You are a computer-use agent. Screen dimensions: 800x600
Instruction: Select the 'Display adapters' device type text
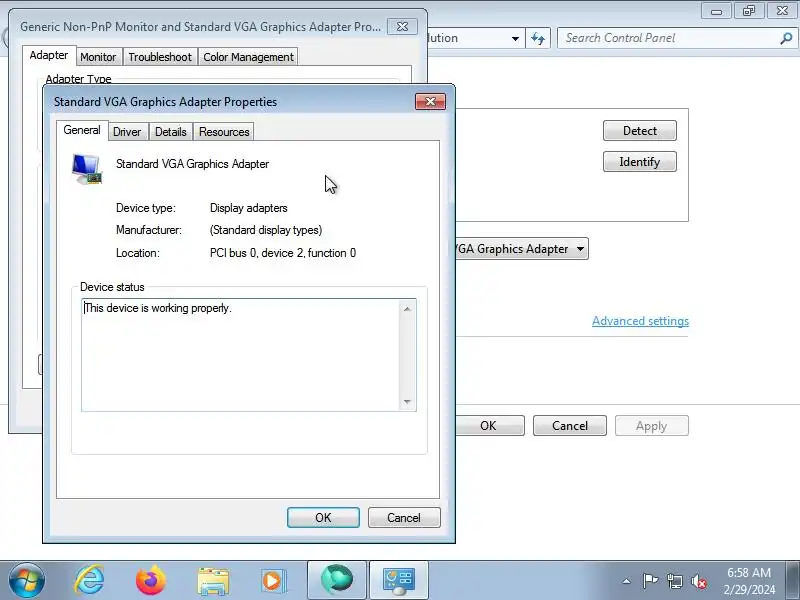pos(248,208)
